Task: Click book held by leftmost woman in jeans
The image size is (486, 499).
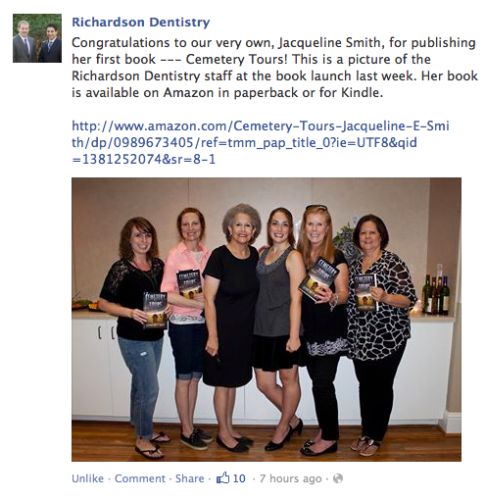Action: (x=155, y=310)
